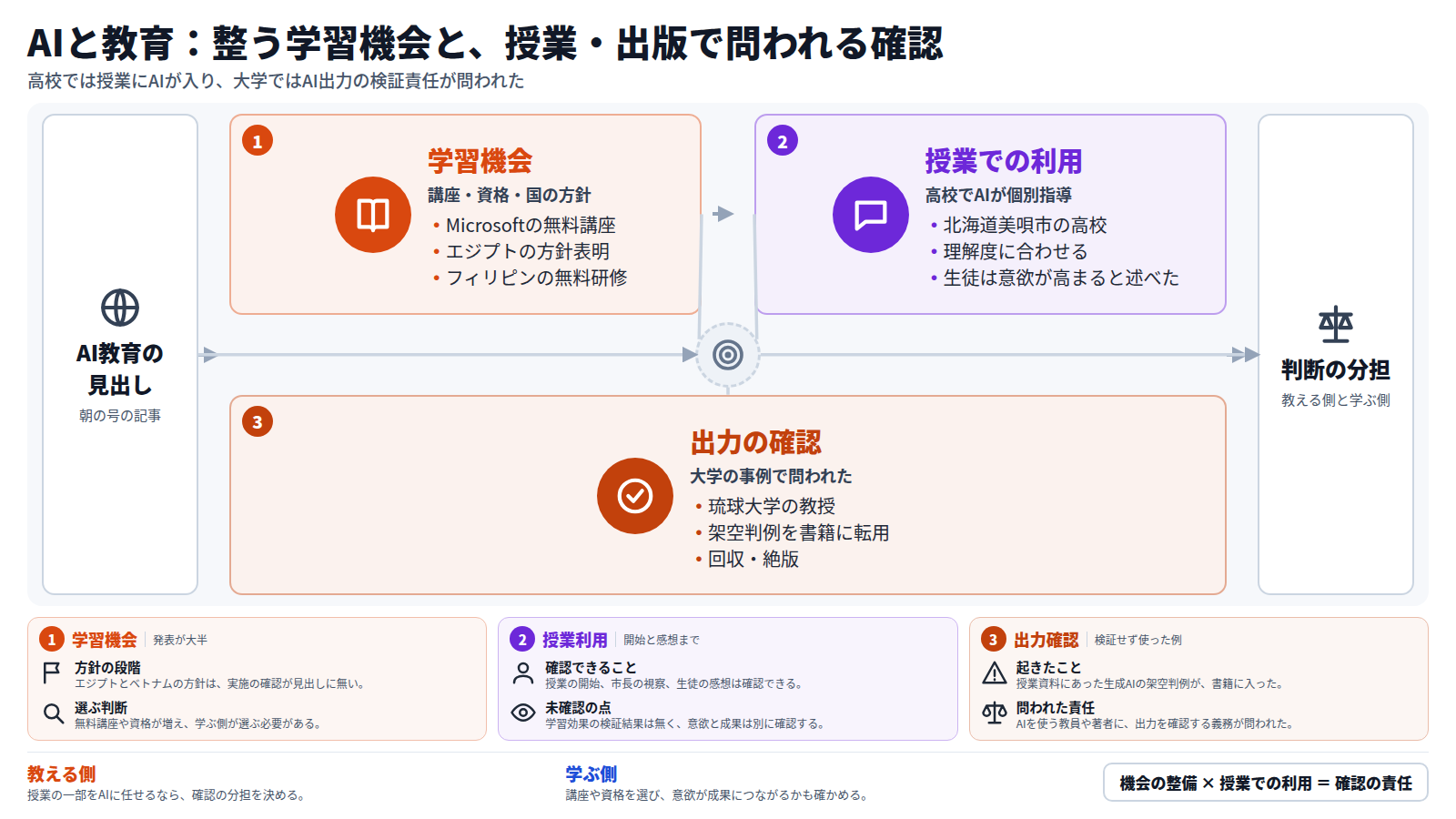
Task: Click the caption 朝の号の記事
Action: pyautogui.click(x=120, y=415)
